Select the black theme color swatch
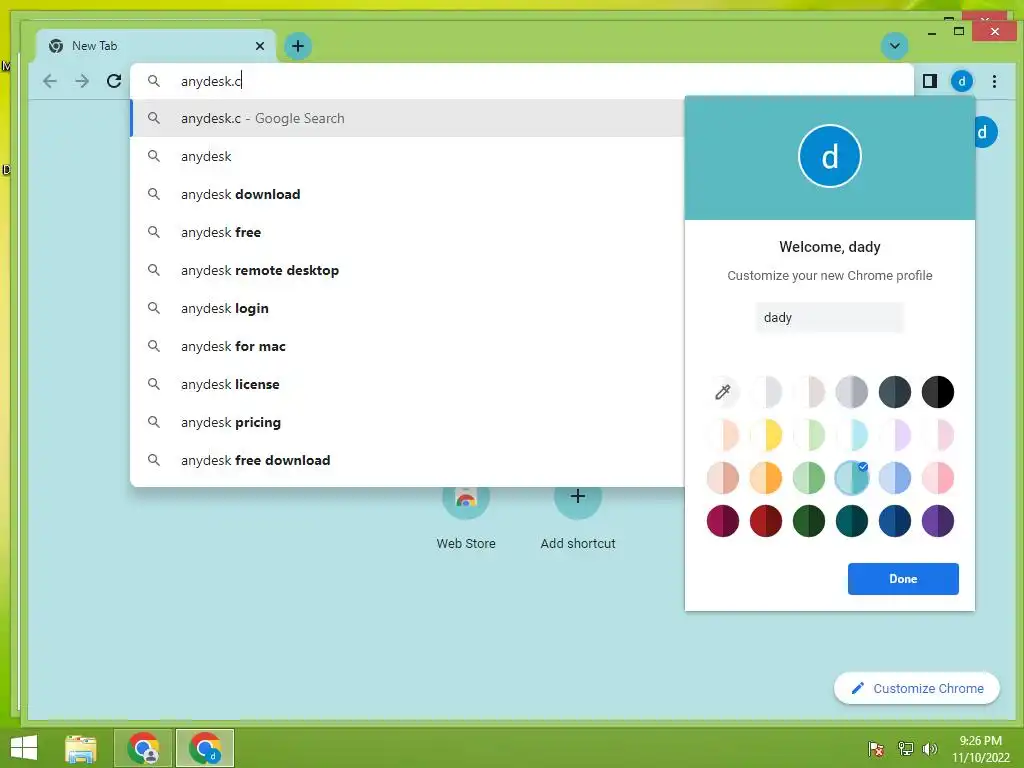Viewport: 1024px width, 768px height. [937, 392]
